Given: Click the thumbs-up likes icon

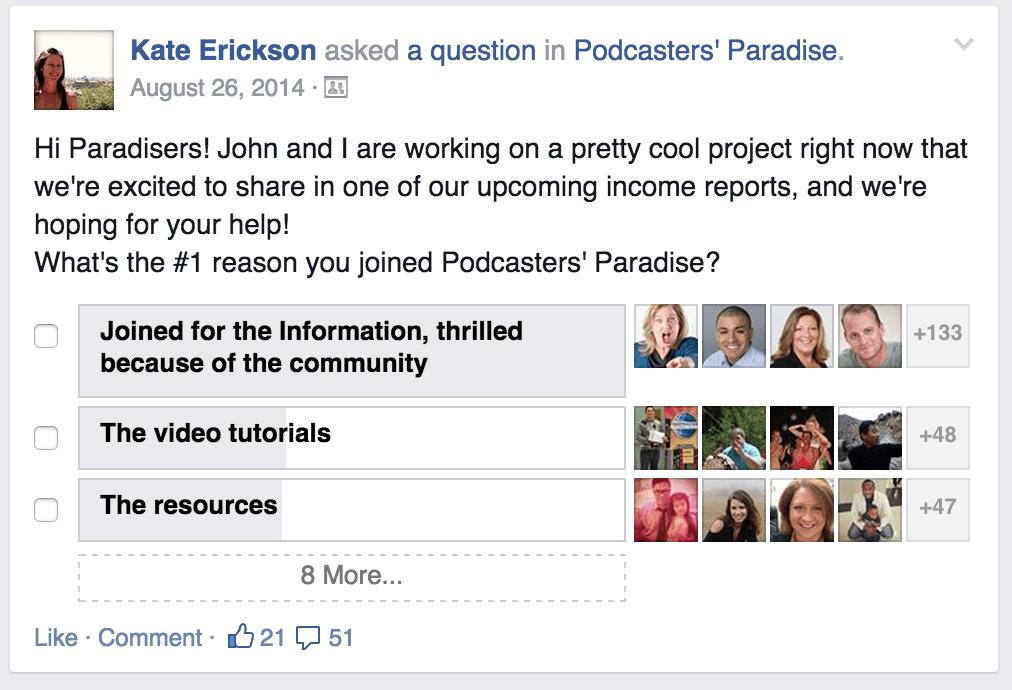Looking at the screenshot, I should (241, 636).
